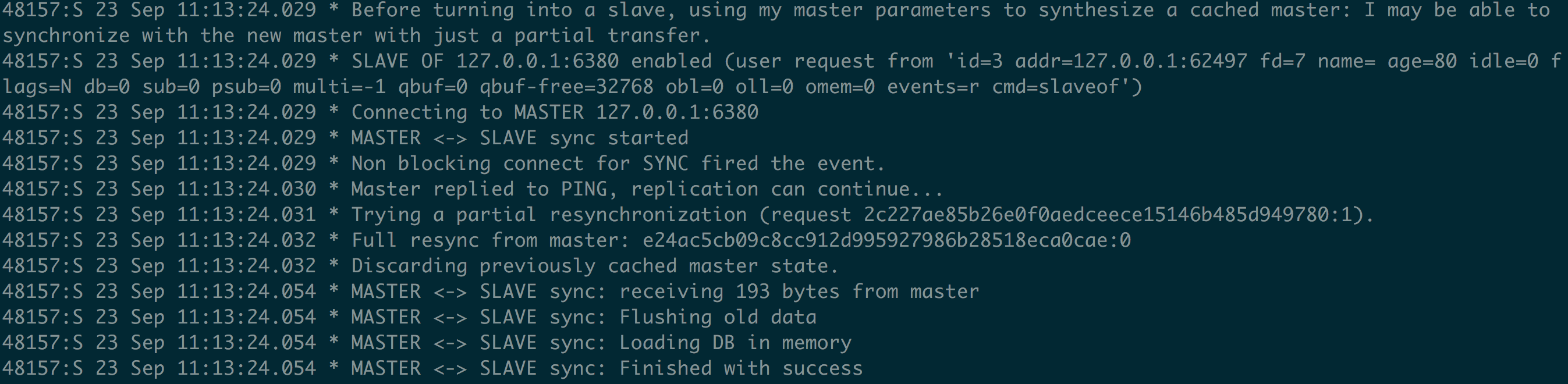
Task: Click the 'addr=127.0.0.1:62497' client address text
Action: 1131,62
